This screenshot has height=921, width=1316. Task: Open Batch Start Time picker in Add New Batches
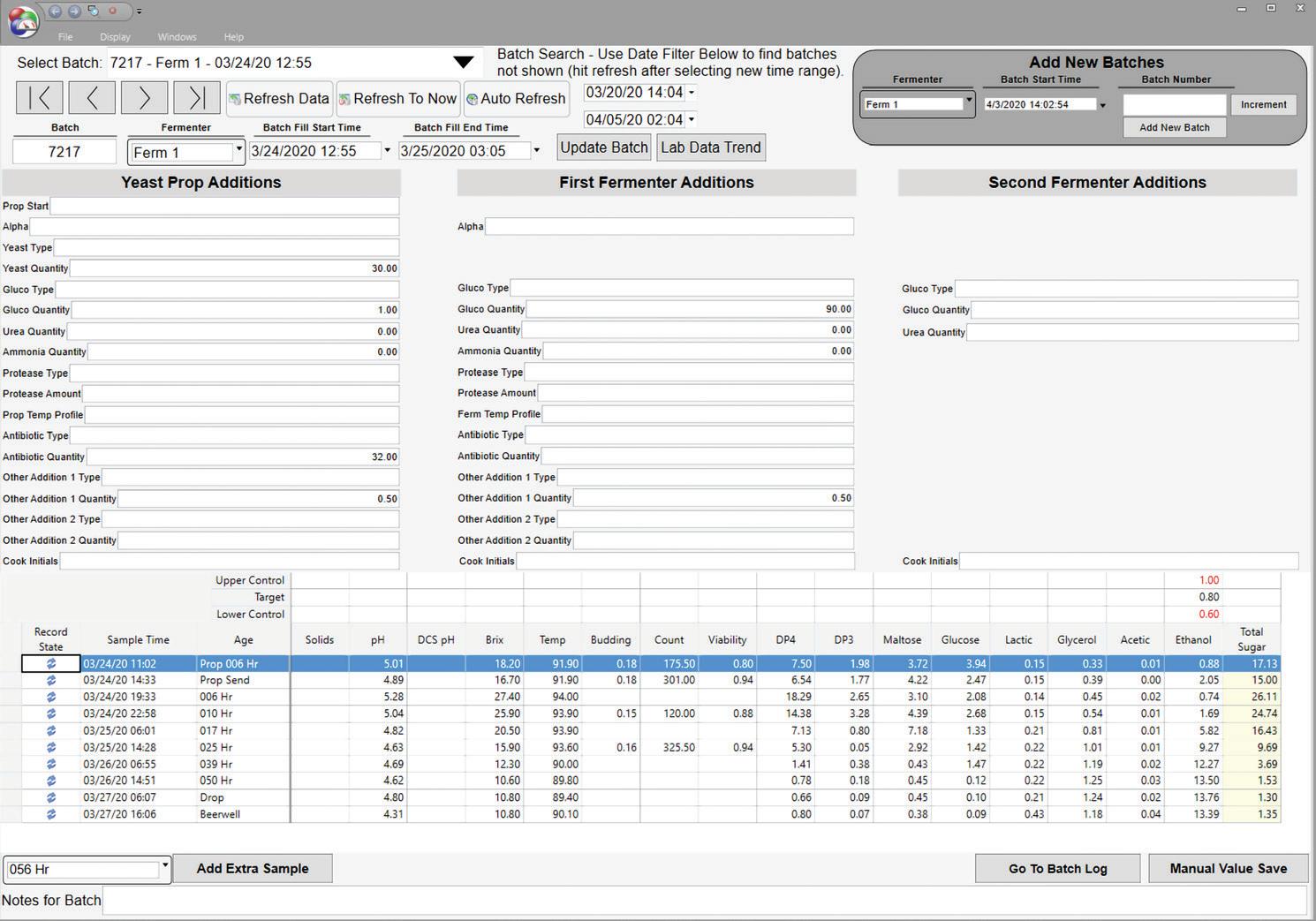coord(1102,105)
